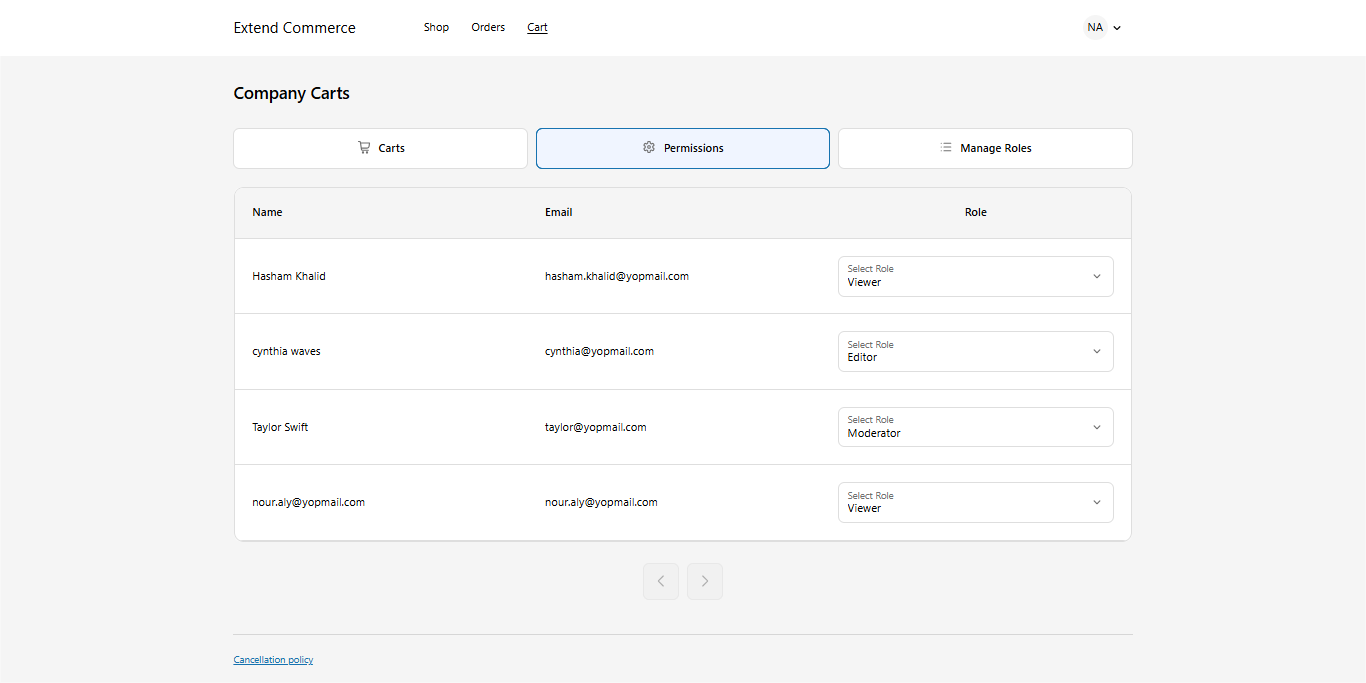Open role selector for nour.aly@yopmail.com

click(975, 502)
